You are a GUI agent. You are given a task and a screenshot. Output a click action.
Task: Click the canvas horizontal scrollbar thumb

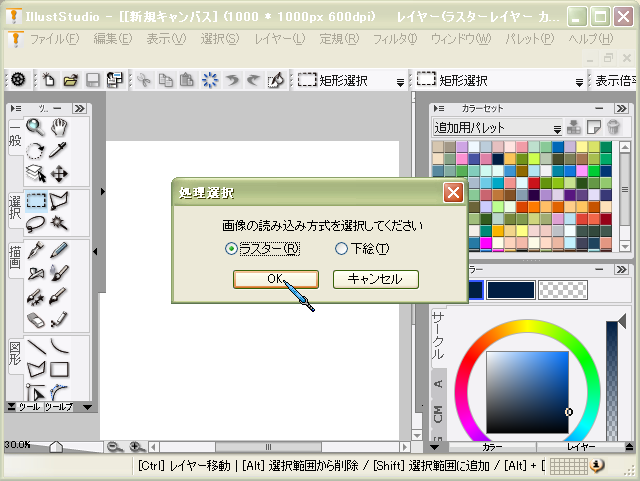268,447
